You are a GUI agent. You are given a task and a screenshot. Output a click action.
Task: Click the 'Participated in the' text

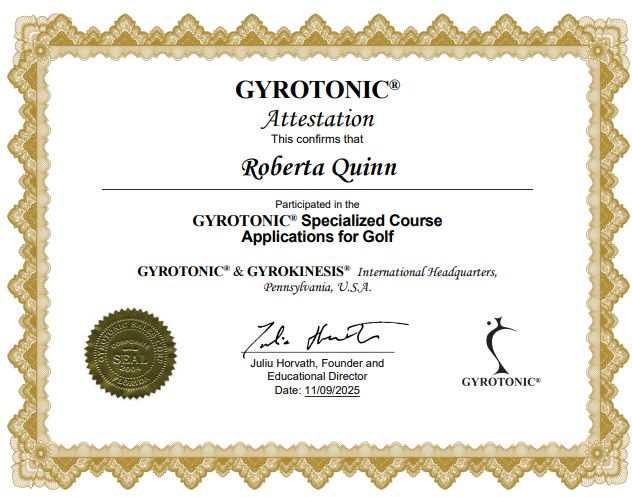317,203
